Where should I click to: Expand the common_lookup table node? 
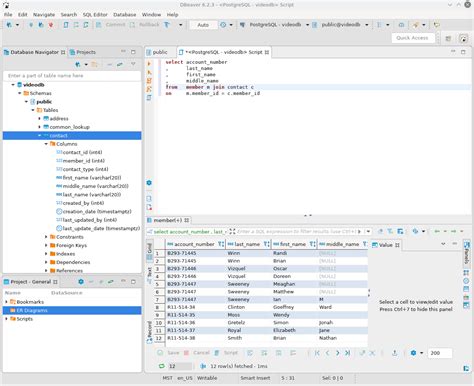click(40, 127)
